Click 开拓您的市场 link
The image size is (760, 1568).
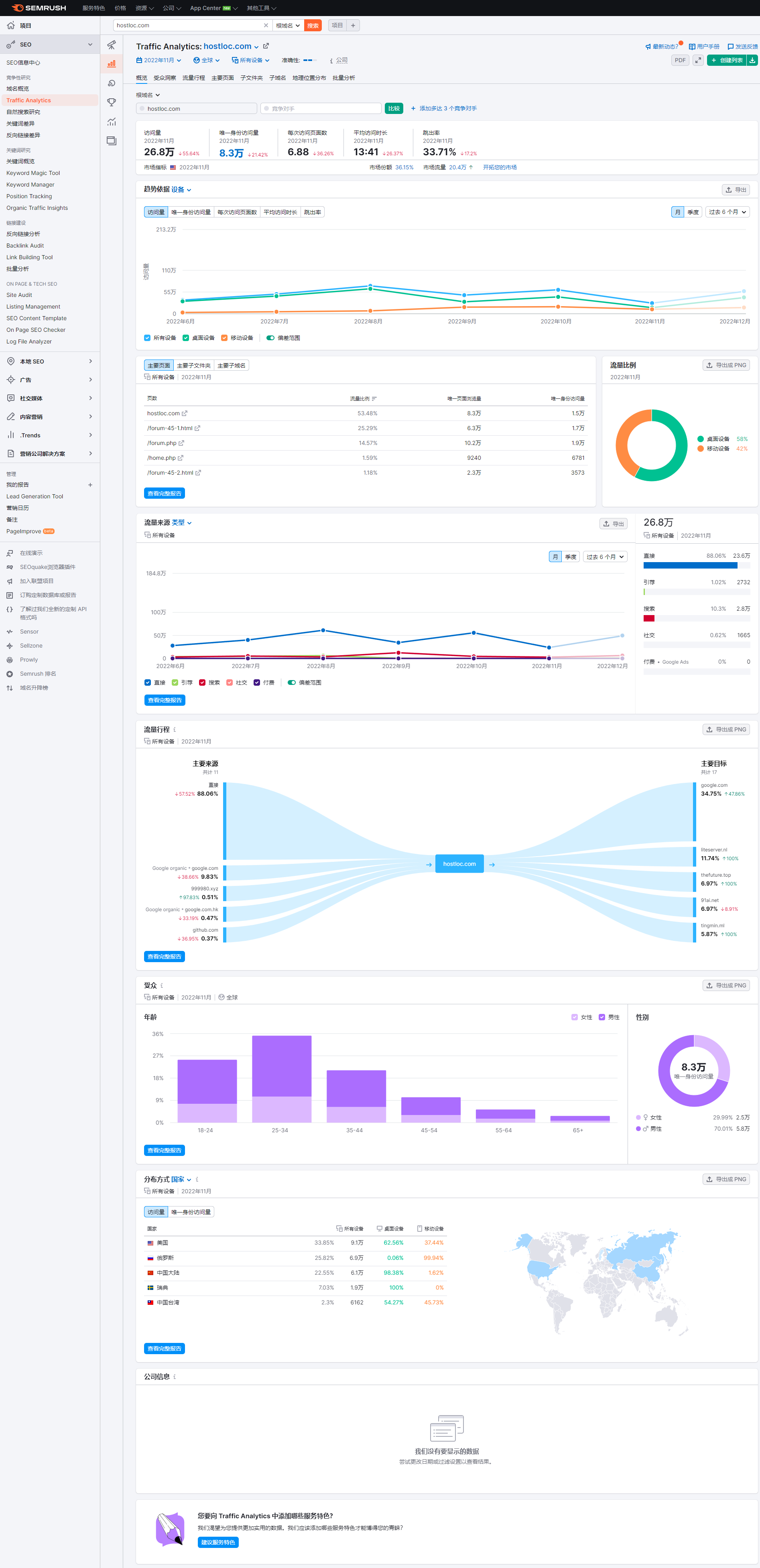coord(499,167)
